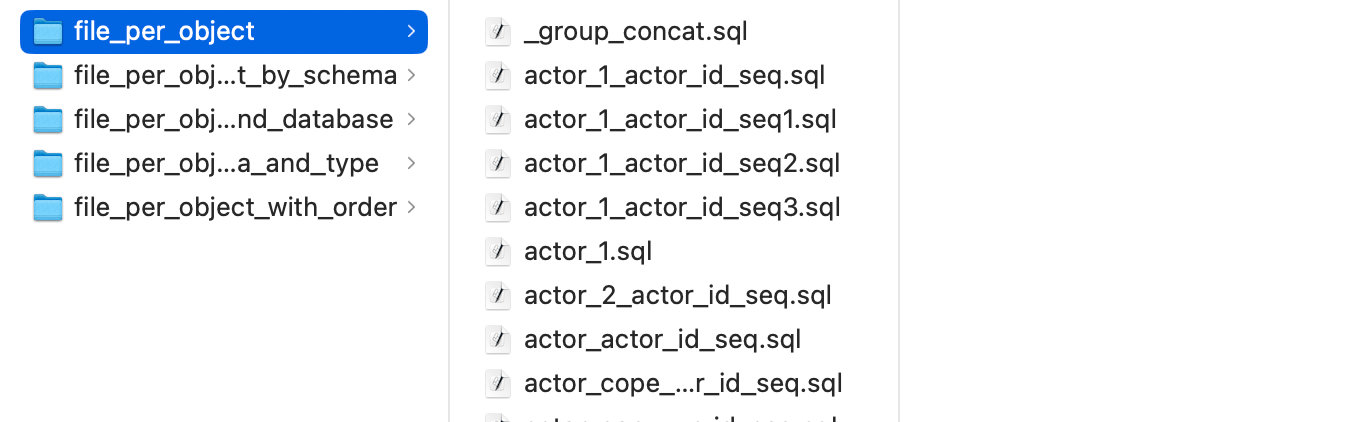Expand the file_per_object_with_order chevron

click(x=411, y=208)
